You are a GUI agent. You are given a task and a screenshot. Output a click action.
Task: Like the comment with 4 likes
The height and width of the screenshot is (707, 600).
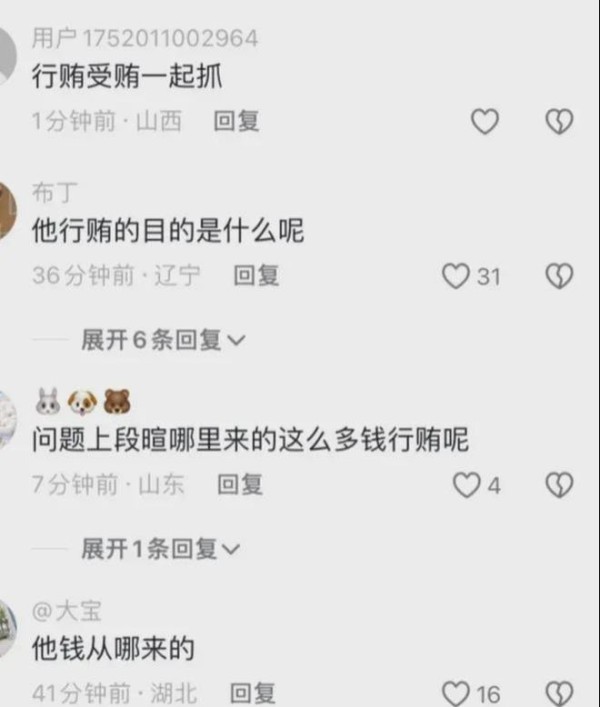coord(467,485)
